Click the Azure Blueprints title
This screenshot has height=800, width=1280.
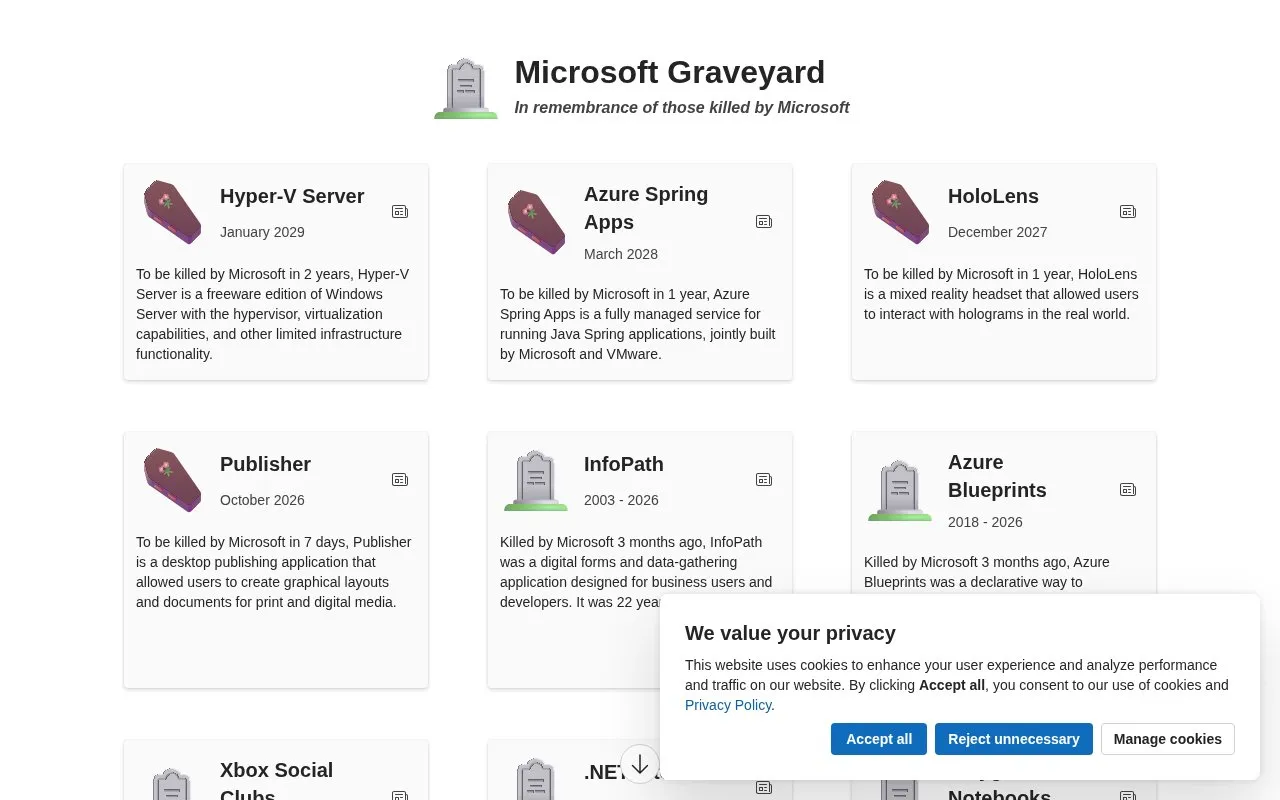[x=997, y=476]
